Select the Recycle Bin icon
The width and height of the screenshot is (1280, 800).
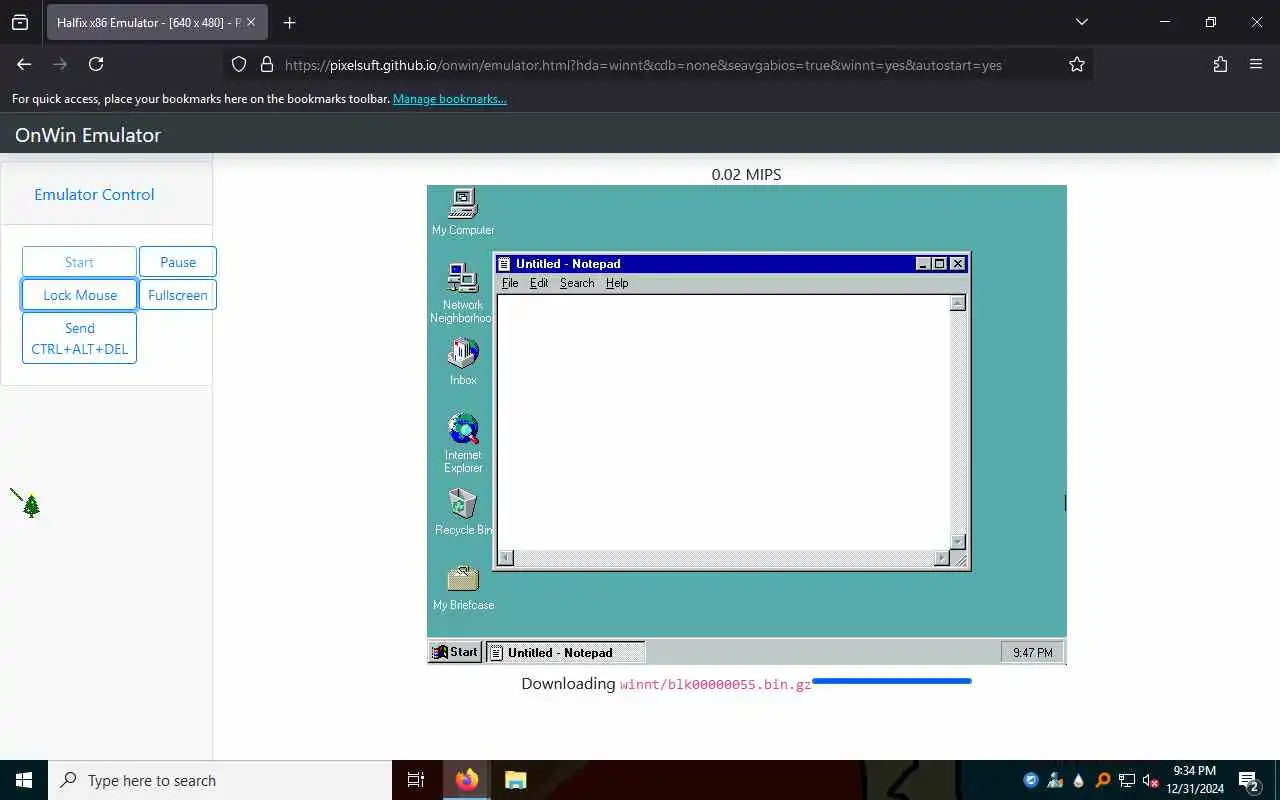[x=463, y=511]
